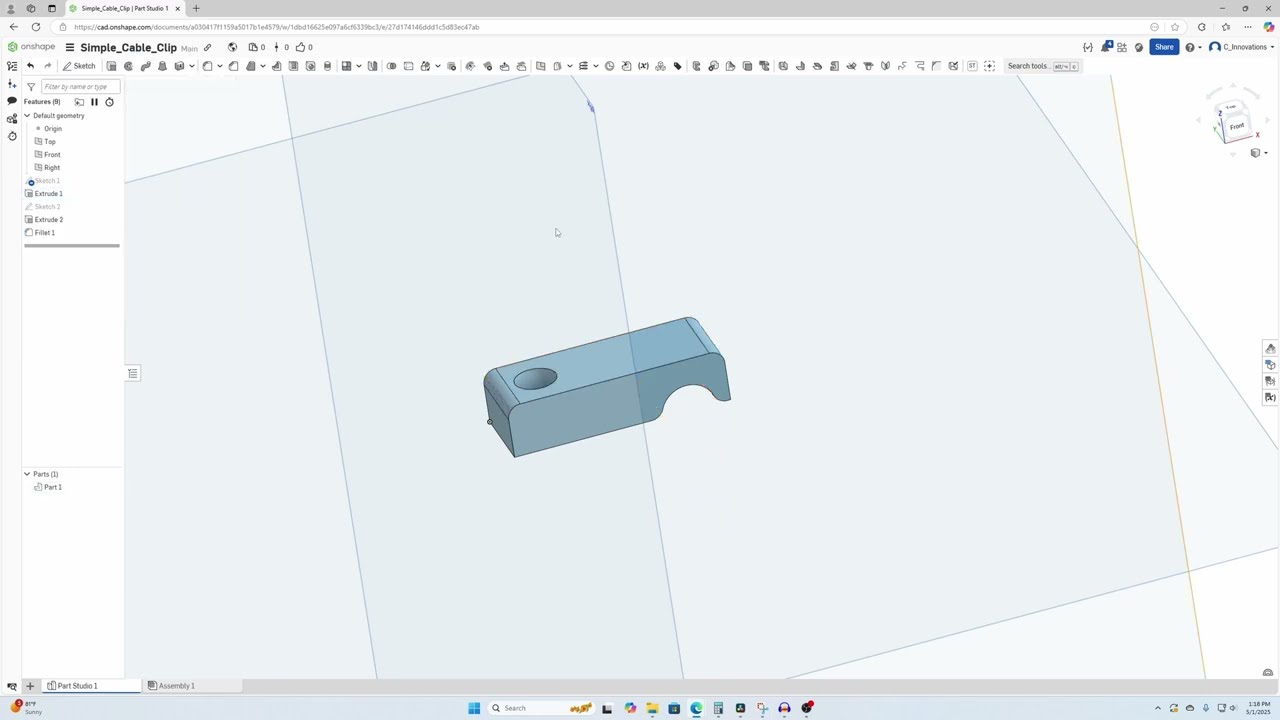Open the comments speech bubble panel
1280x720 pixels.
click(x=12, y=101)
